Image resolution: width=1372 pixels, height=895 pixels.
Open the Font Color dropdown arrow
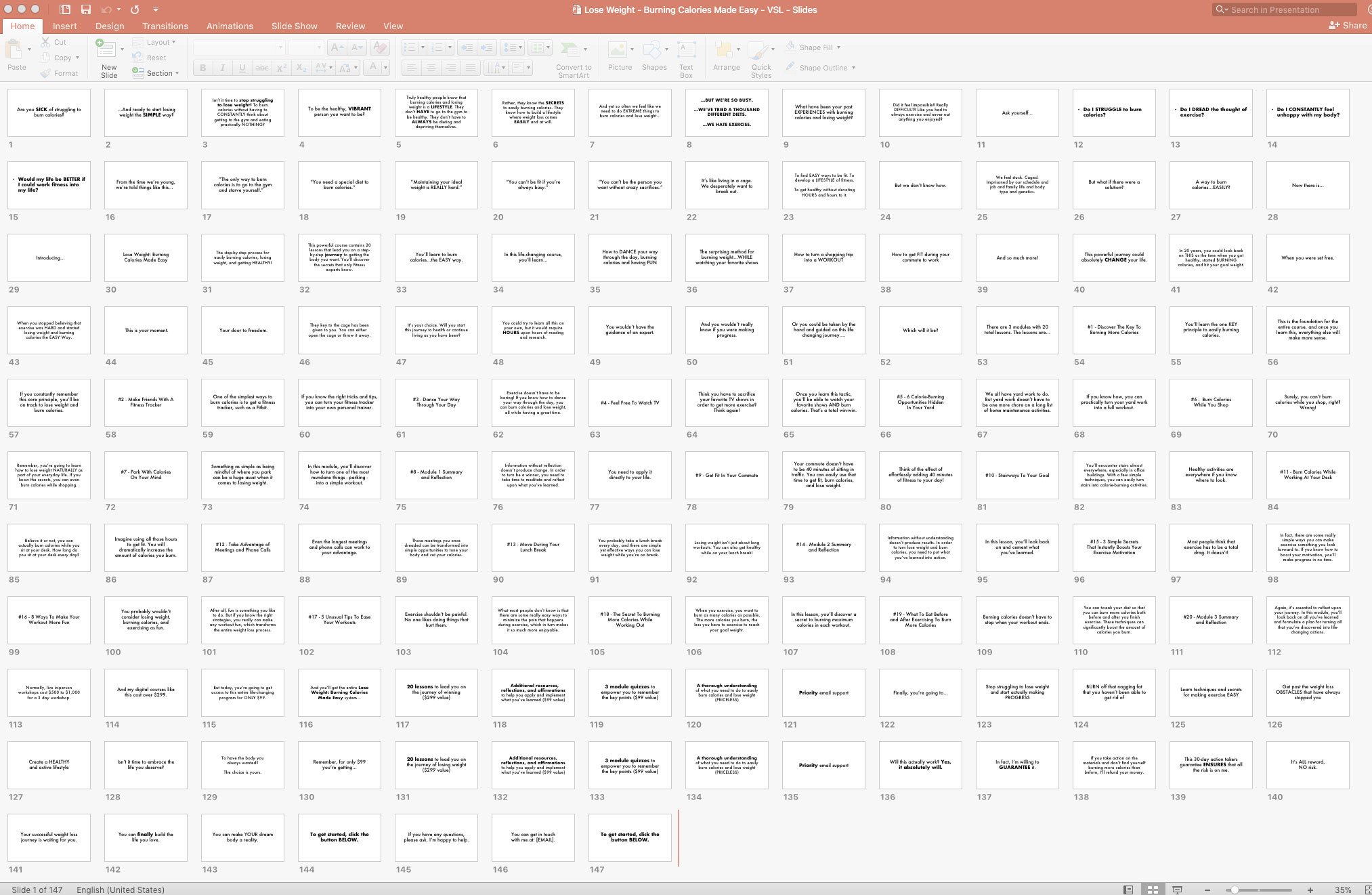click(x=385, y=68)
